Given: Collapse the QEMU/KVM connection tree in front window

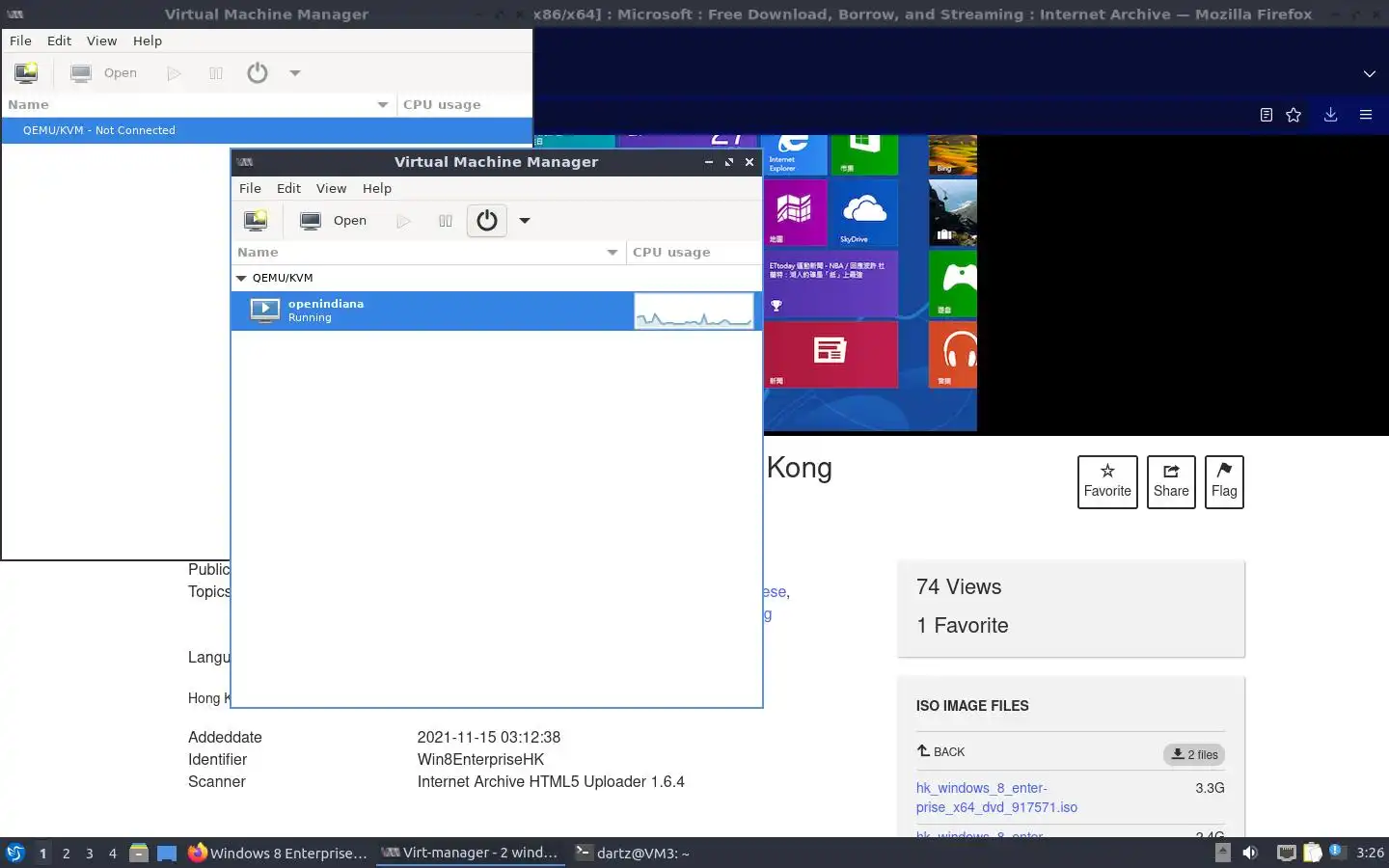Looking at the screenshot, I should [241, 278].
